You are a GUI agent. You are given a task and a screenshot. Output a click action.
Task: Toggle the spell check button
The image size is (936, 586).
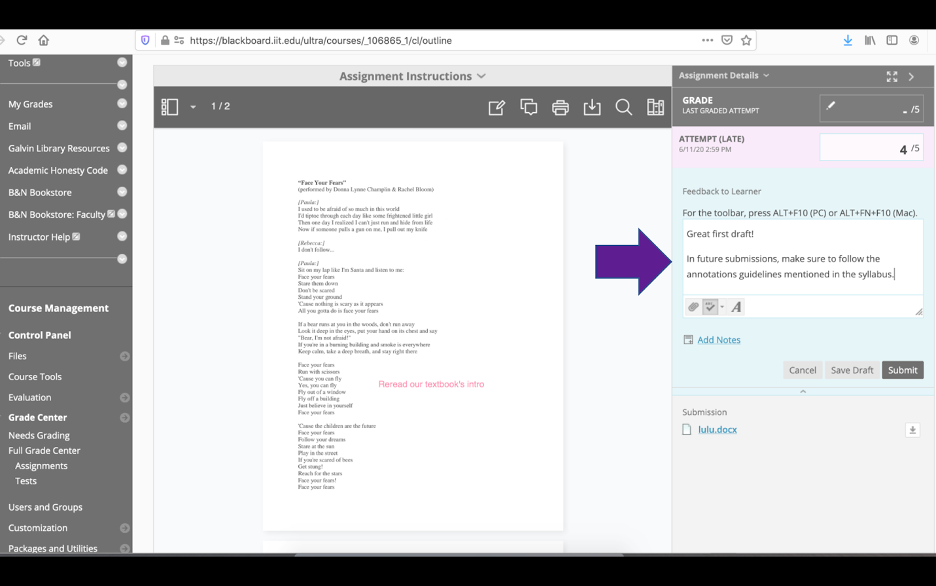tap(710, 307)
